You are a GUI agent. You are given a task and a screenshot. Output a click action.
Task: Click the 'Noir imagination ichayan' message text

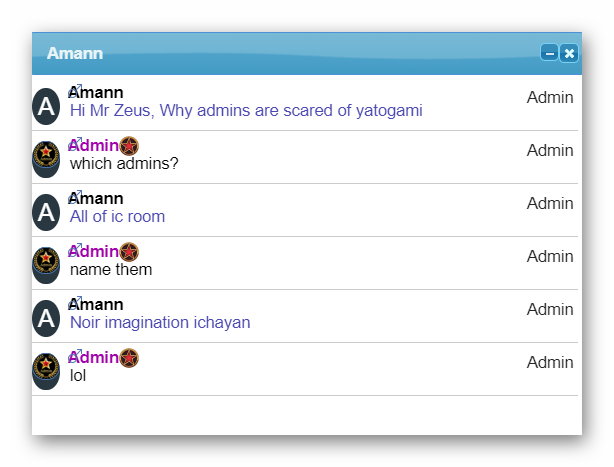coord(160,322)
